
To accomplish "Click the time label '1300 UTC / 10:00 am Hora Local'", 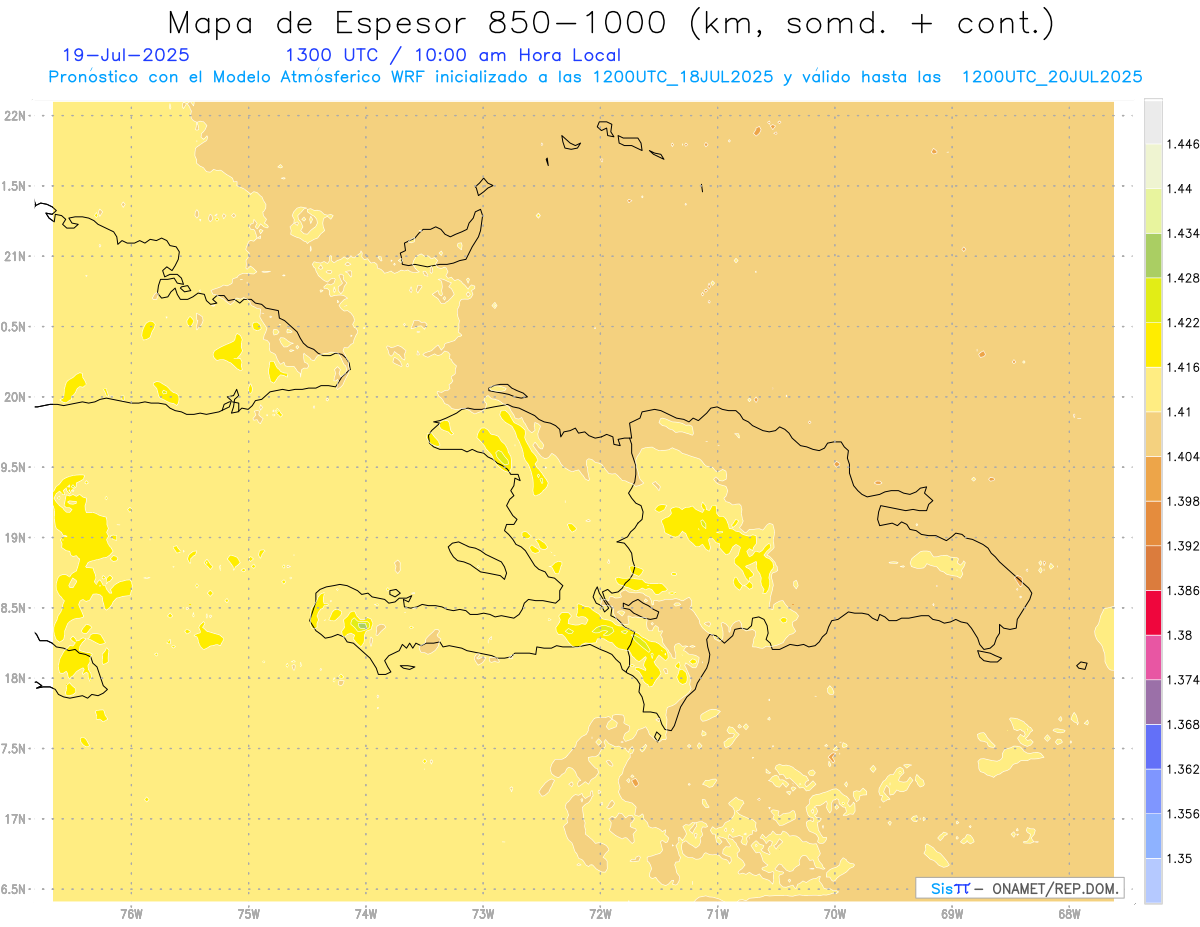I will click(453, 55).
